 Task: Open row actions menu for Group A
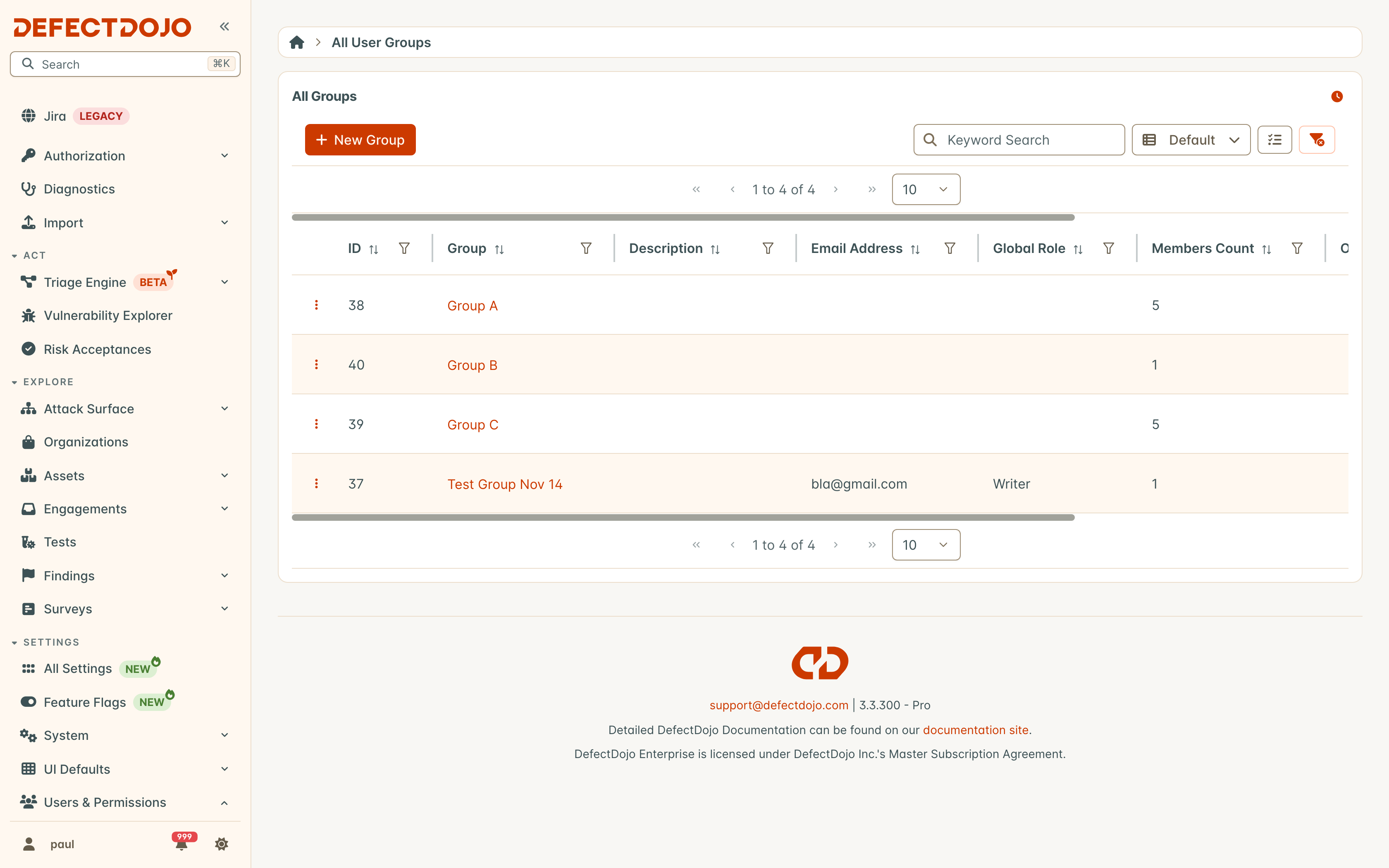coord(316,305)
